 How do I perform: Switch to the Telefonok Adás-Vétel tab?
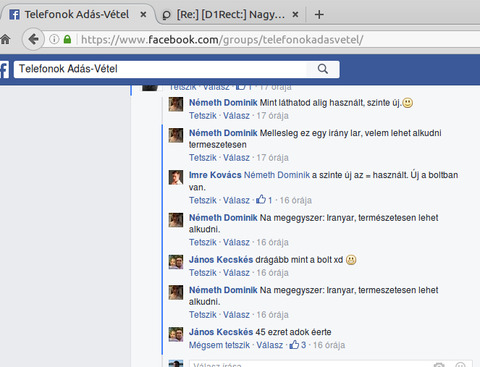coord(77,14)
